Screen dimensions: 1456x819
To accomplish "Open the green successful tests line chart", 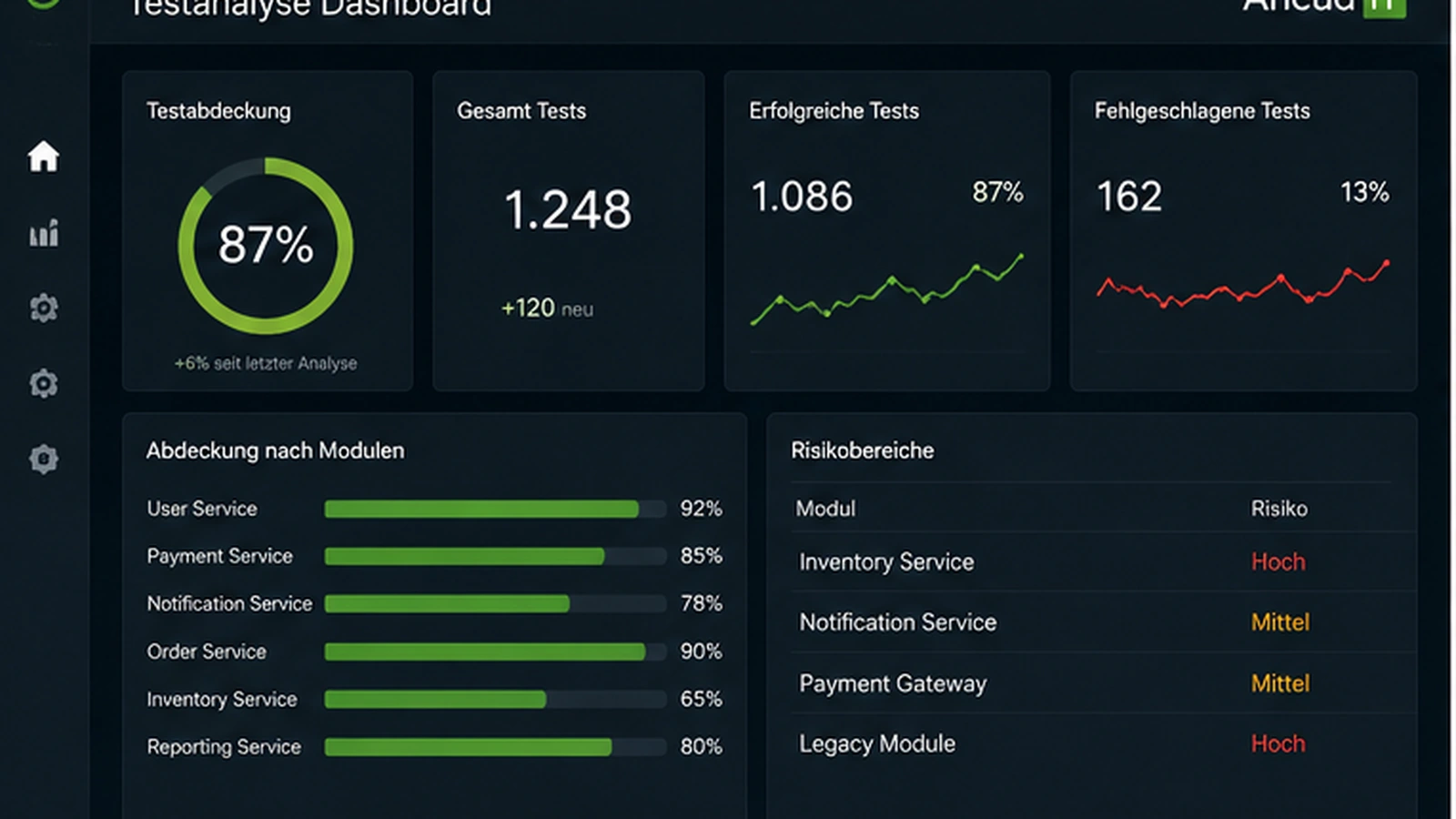I will click(x=887, y=289).
